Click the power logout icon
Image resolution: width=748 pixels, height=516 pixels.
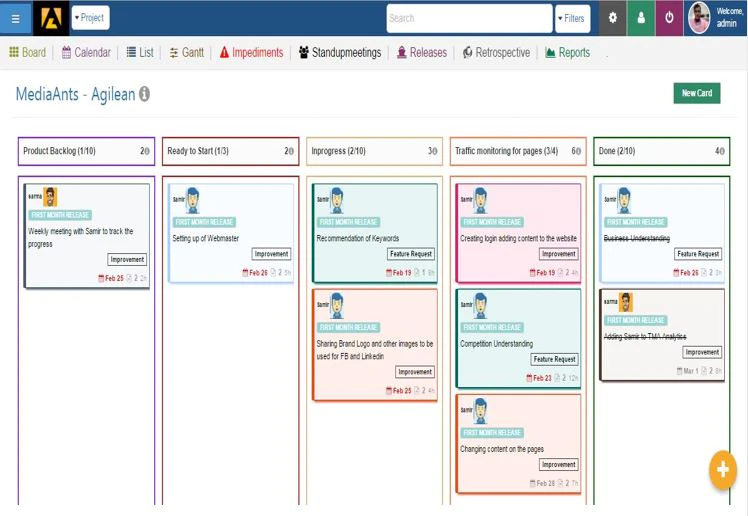pos(669,18)
